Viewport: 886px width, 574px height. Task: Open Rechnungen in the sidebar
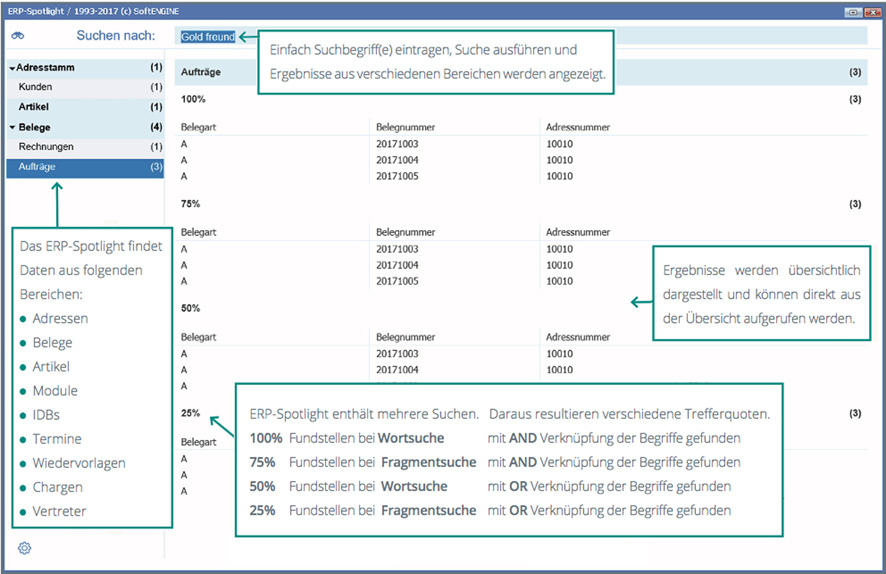[x=46, y=147]
